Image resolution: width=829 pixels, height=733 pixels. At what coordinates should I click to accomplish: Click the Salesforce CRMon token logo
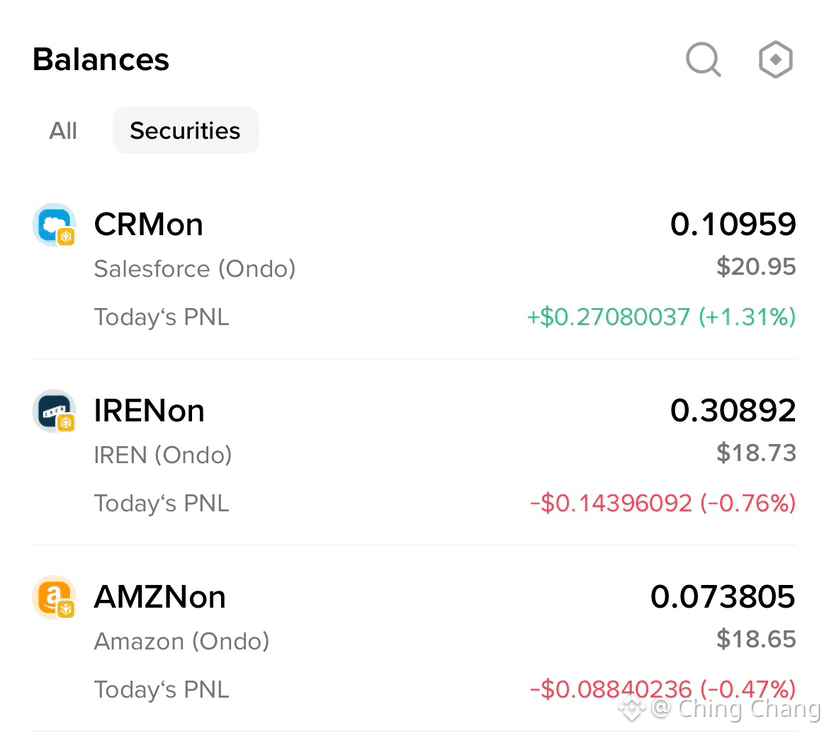(x=54, y=224)
